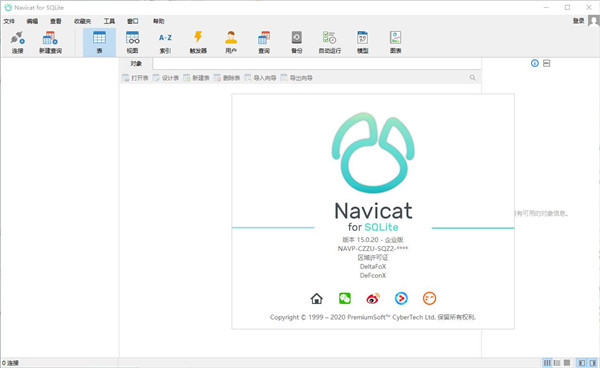600x368 pixels.
Task: Launch 导出向导 (Export Wizard)
Action: pos(297,78)
